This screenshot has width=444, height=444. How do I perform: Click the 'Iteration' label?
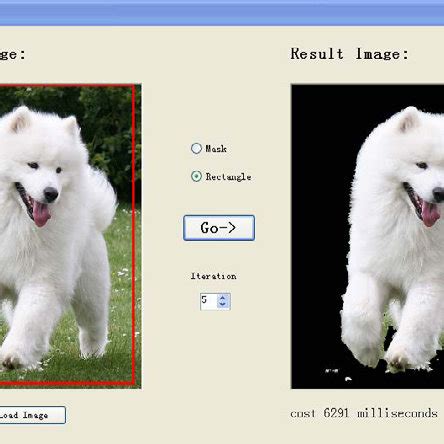pos(214,276)
